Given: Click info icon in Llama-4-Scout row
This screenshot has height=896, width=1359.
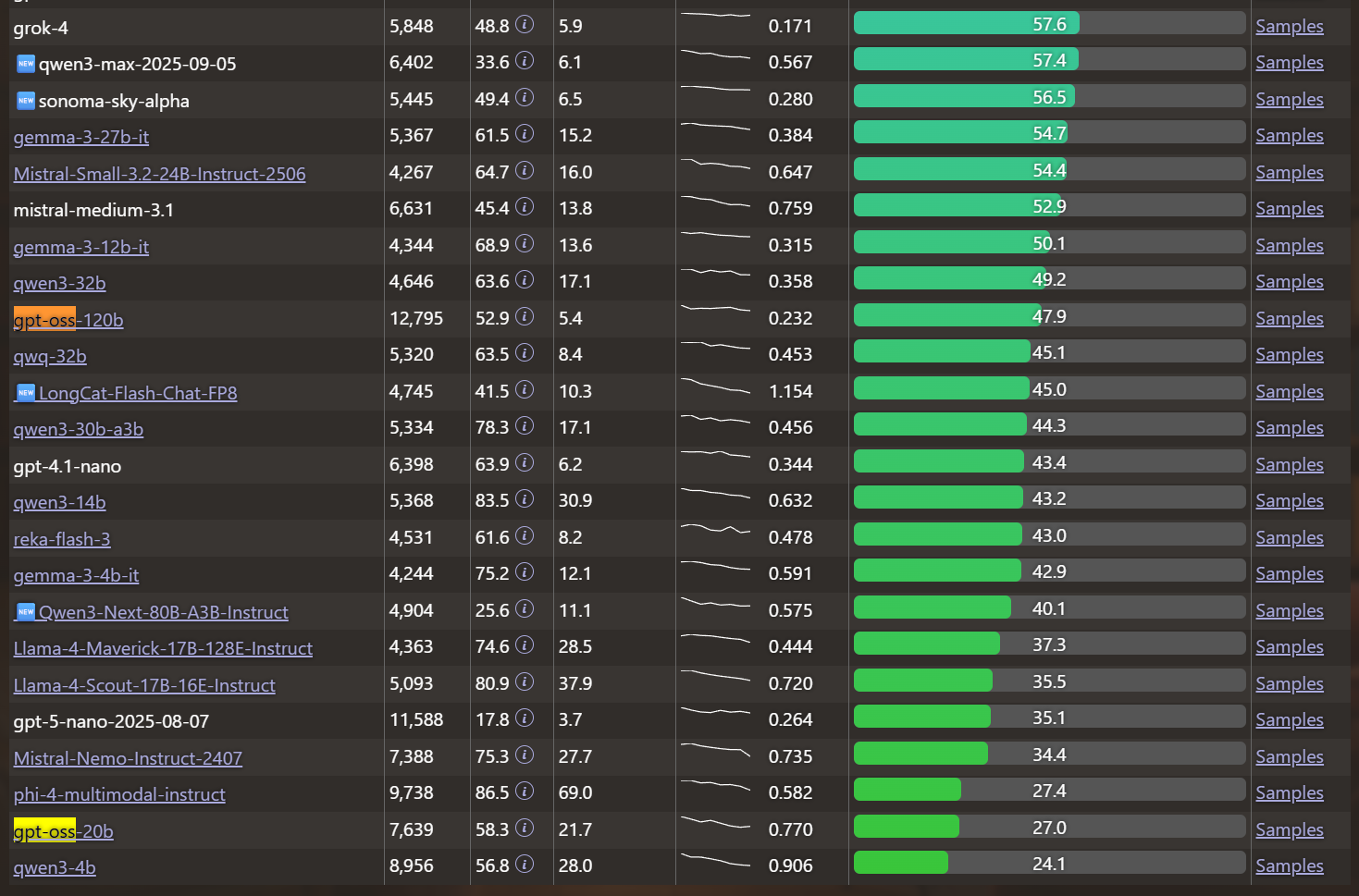Looking at the screenshot, I should (525, 681).
